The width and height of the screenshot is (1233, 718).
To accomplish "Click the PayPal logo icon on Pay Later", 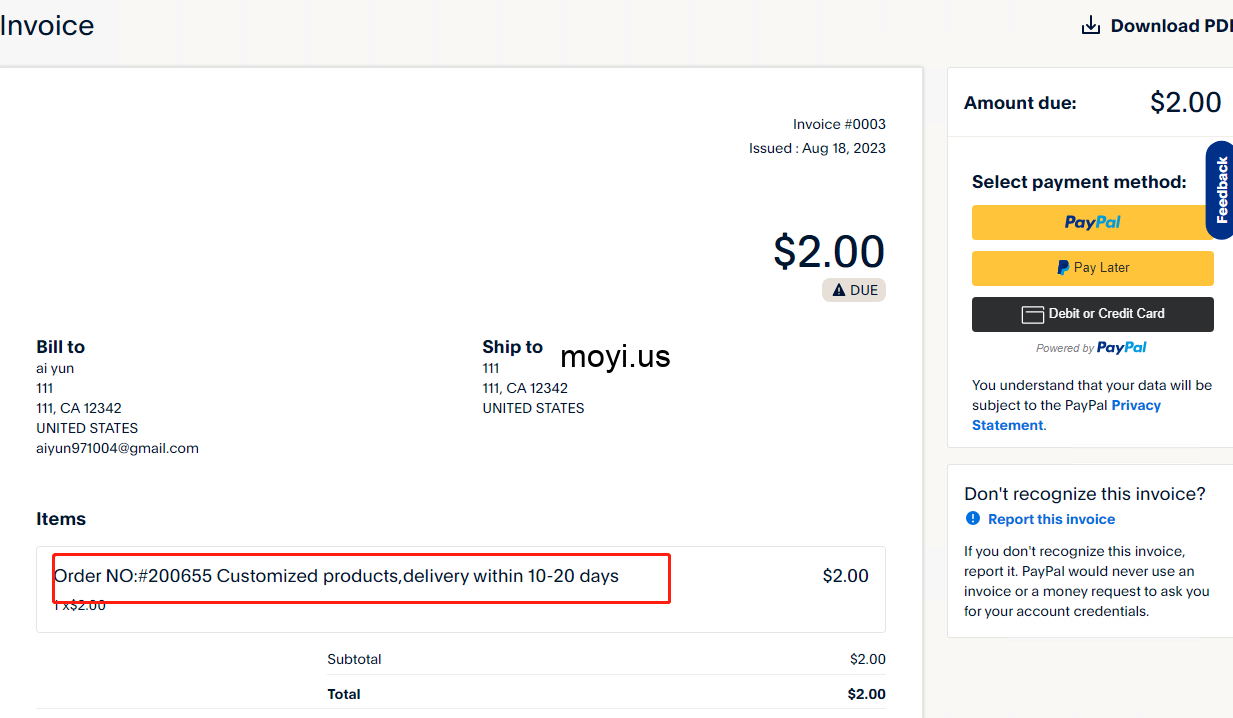I will point(1063,268).
